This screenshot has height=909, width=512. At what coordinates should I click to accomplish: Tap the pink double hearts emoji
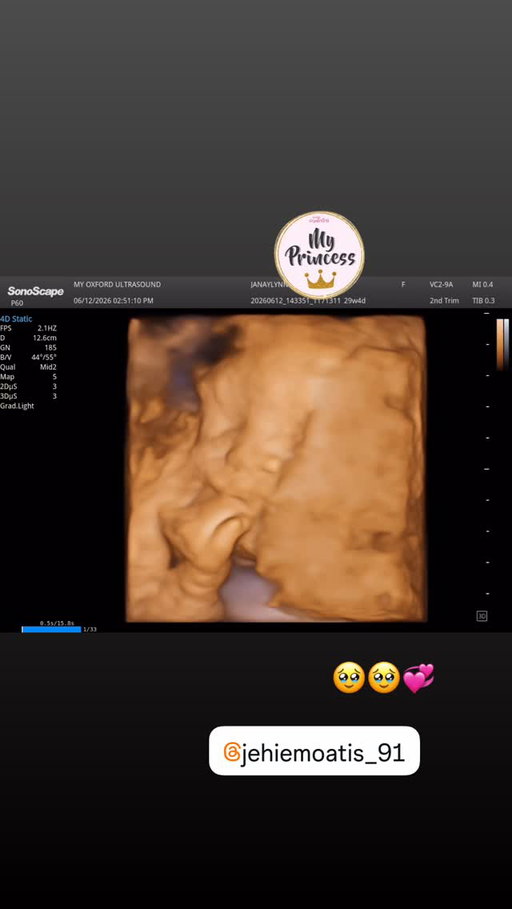click(418, 678)
